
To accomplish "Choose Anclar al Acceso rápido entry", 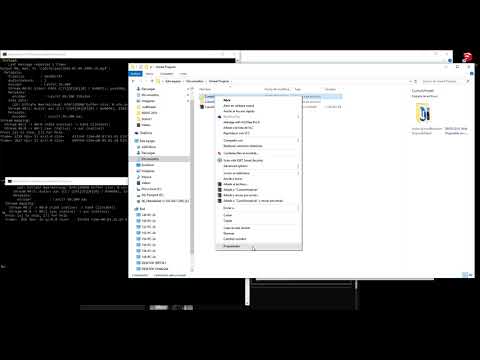I will coord(239,111).
